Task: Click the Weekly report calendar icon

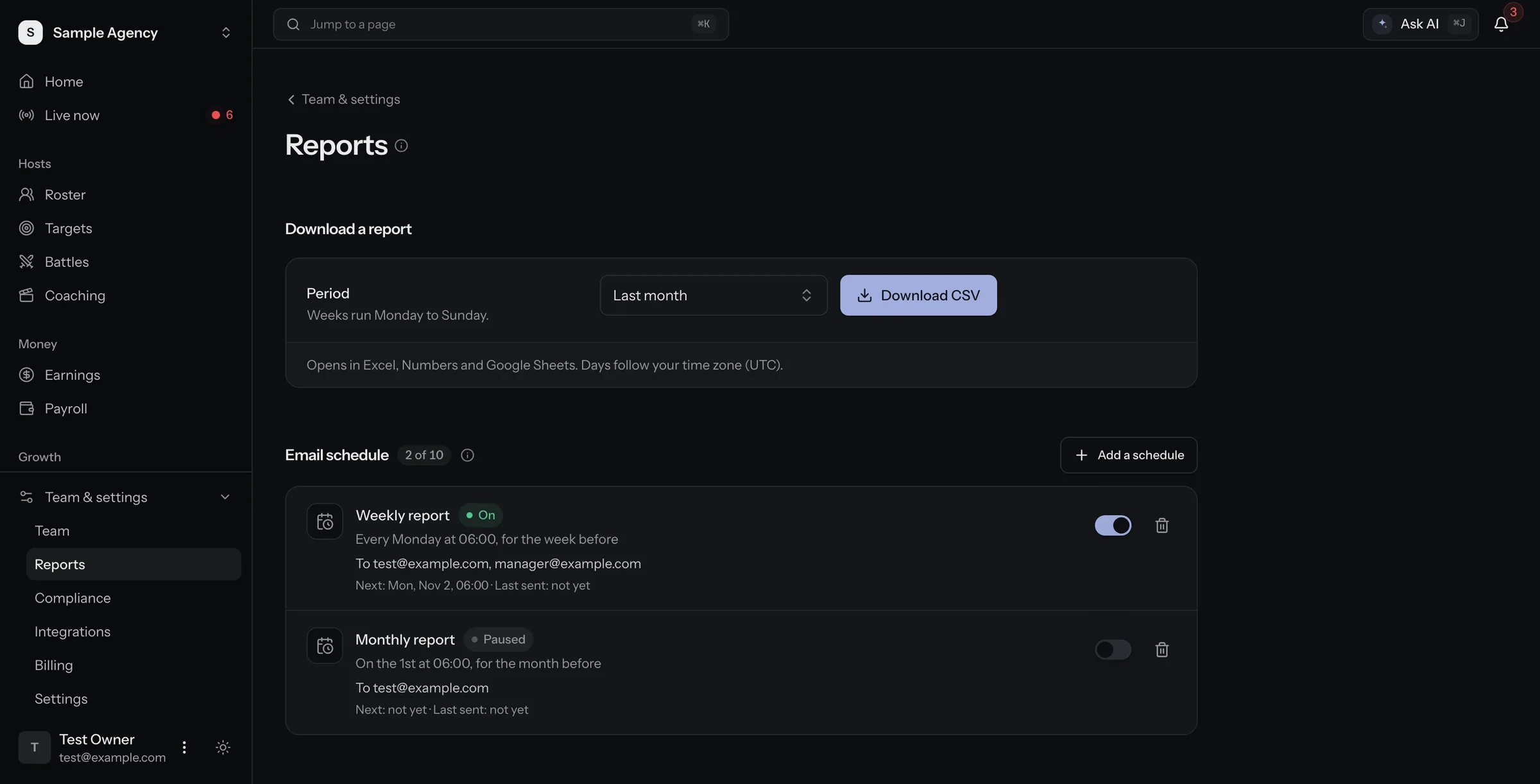Action: click(325, 522)
